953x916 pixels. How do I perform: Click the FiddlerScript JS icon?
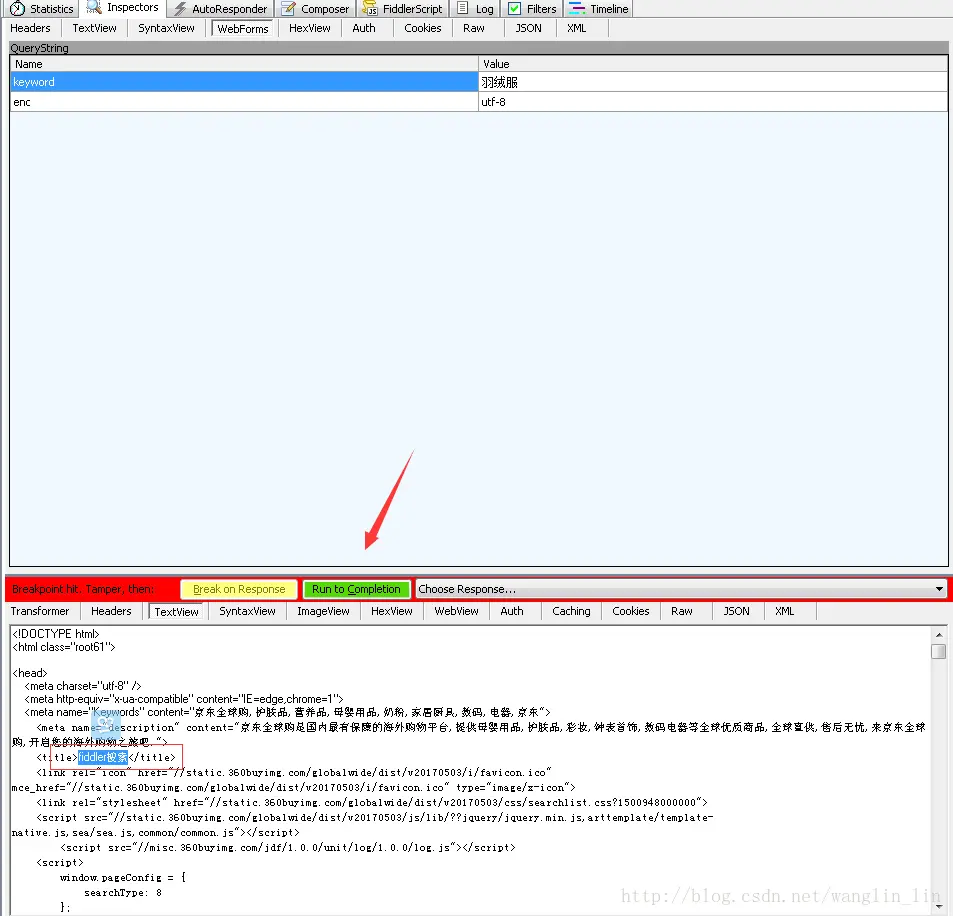pyautogui.click(x=370, y=9)
